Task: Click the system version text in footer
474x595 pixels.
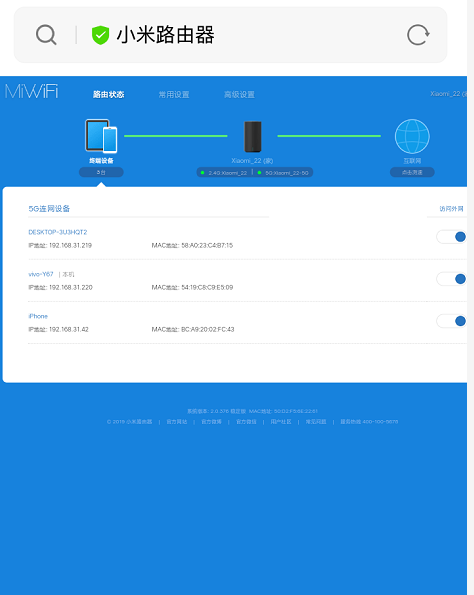Action: (x=216, y=411)
